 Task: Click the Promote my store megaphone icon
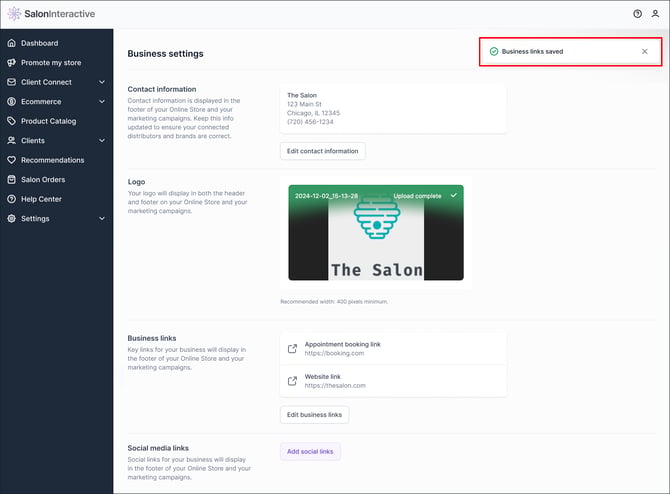tap(11, 63)
